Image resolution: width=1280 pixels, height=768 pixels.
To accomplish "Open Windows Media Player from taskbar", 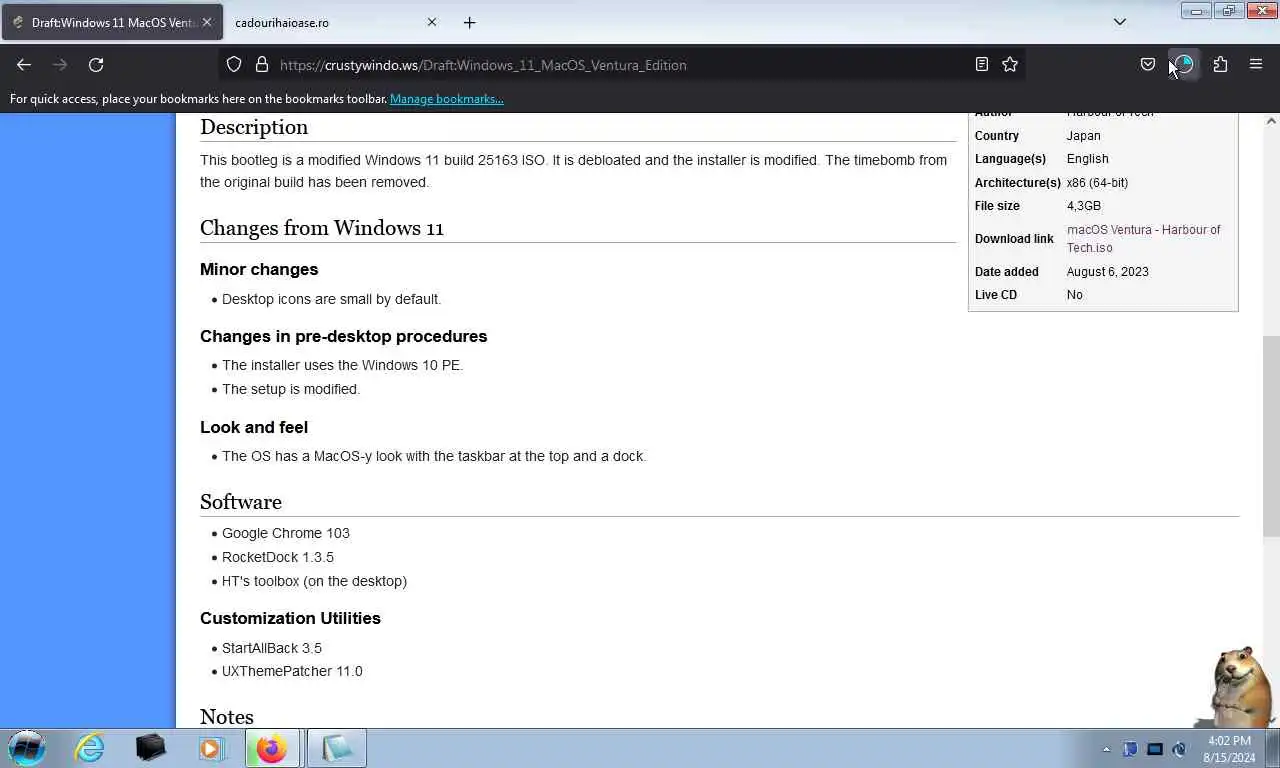I will point(211,748).
